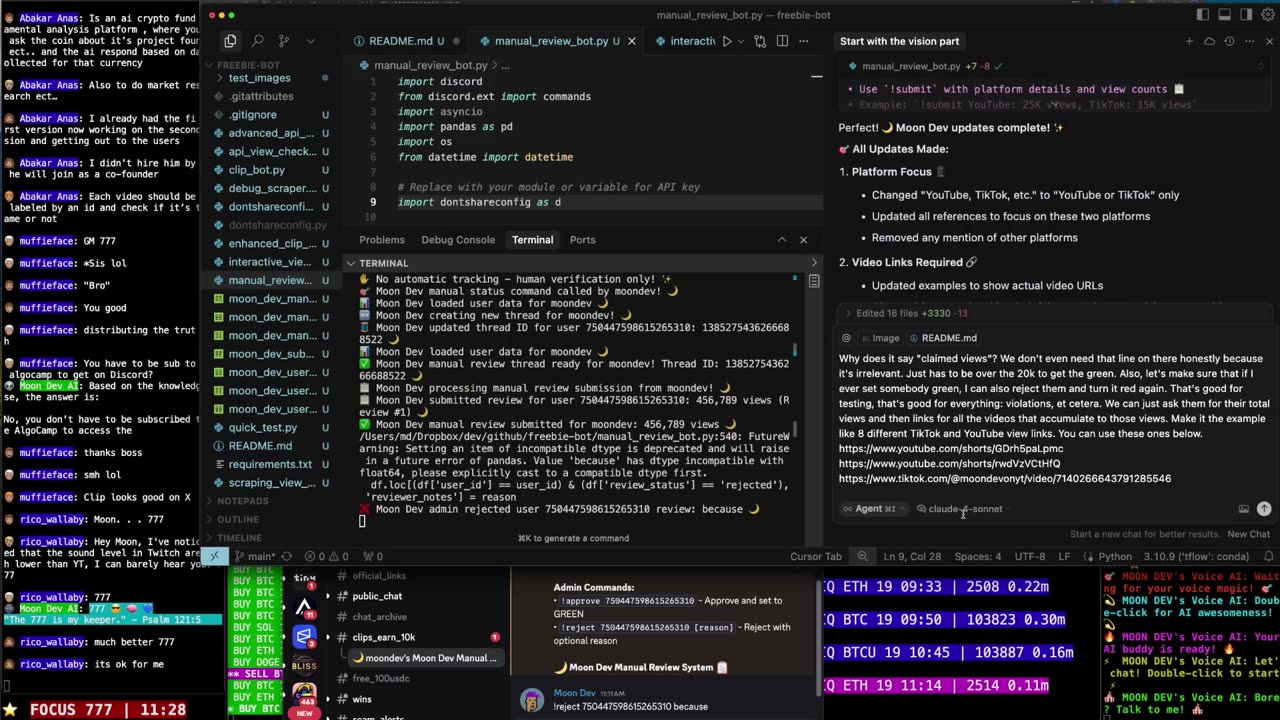Toggle the bottom panel layout icon
1280x720 pixels.
click(x=1224, y=15)
